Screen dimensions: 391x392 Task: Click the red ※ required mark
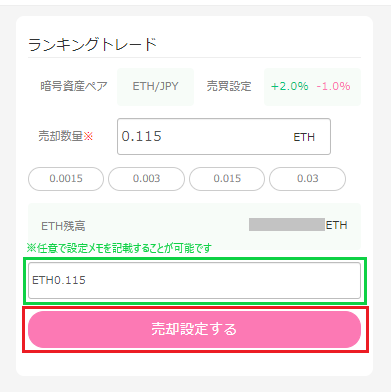coord(88,136)
